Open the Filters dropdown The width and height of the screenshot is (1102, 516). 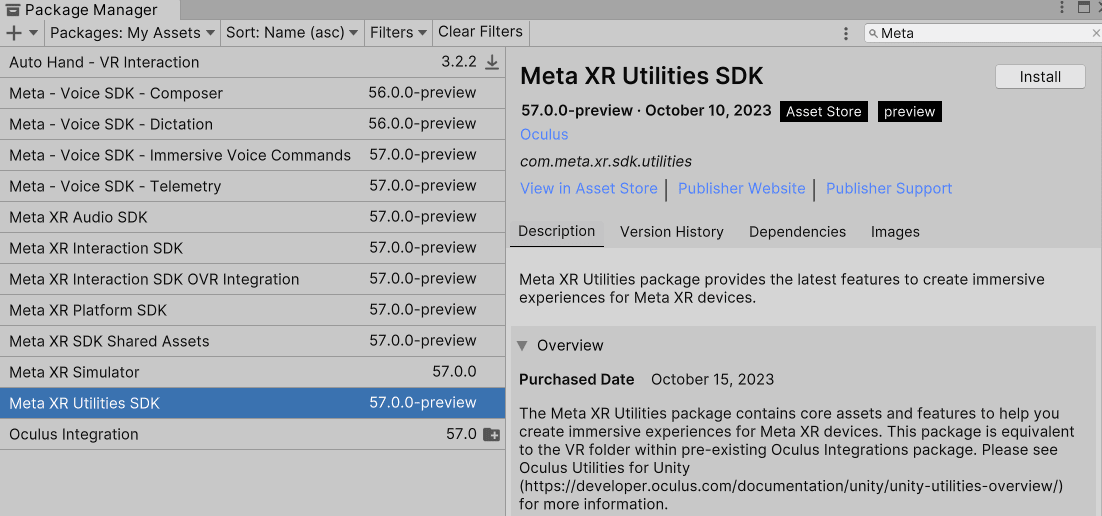click(x=398, y=32)
